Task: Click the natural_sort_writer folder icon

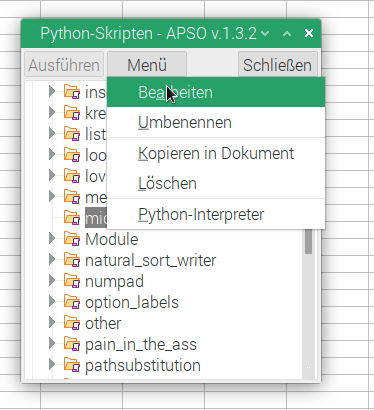Action: (72, 260)
